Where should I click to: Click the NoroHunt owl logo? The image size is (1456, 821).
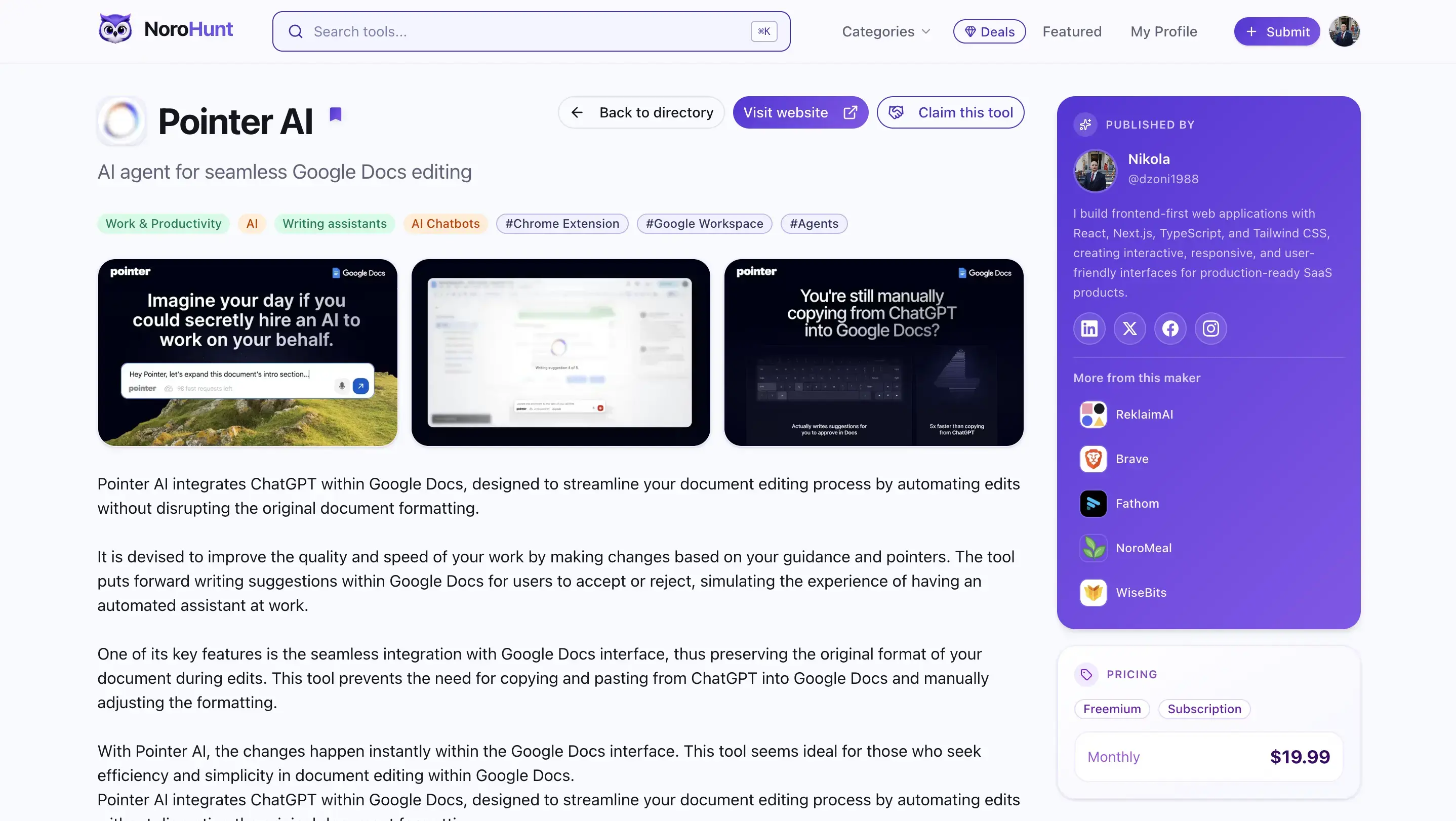coord(115,29)
